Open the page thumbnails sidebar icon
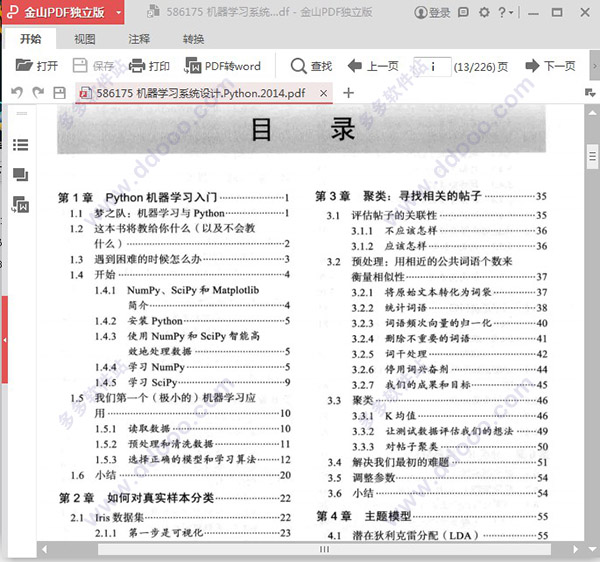600x562 pixels. pos(21,174)
